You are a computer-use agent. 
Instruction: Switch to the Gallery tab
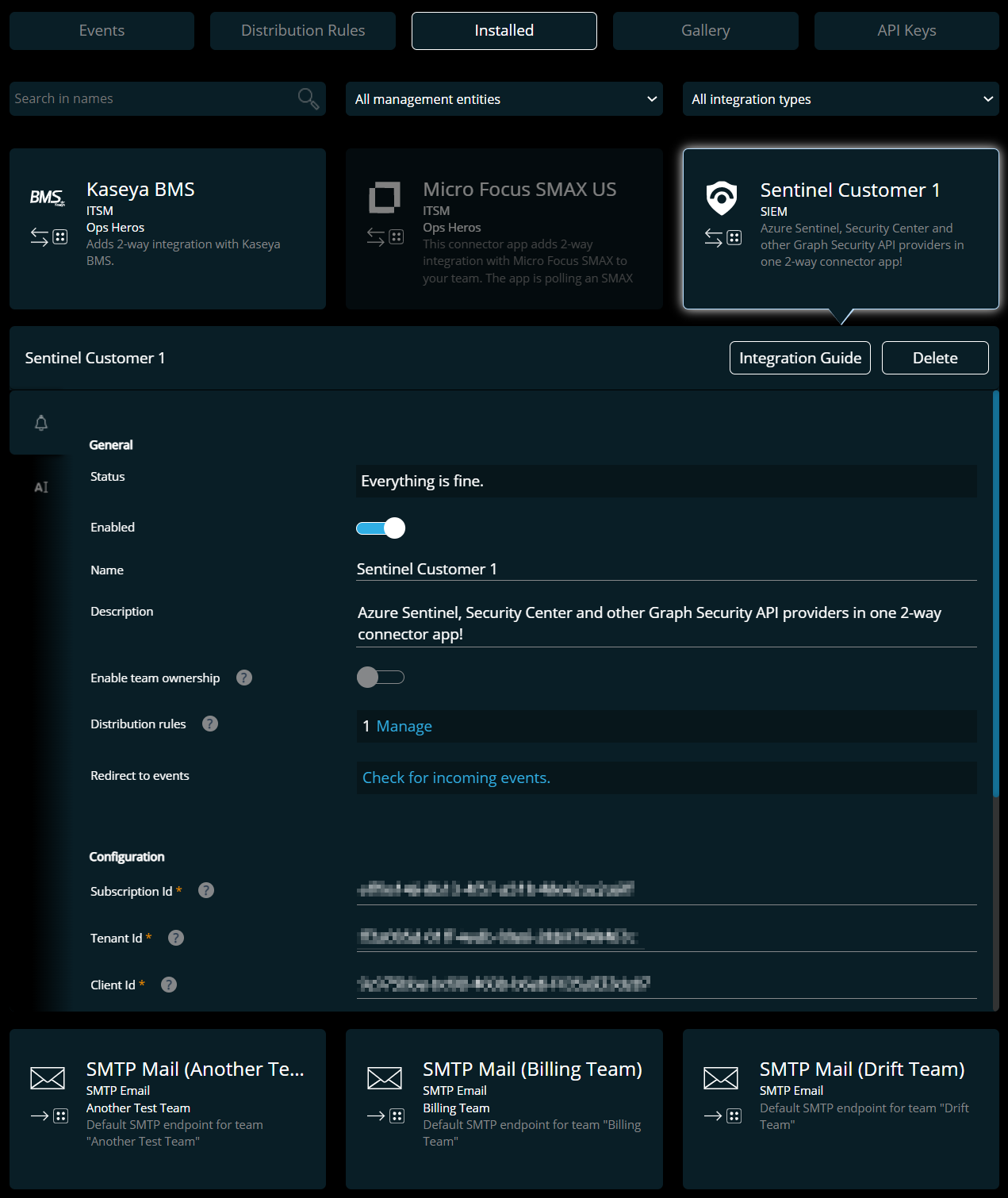pos(706,31)
